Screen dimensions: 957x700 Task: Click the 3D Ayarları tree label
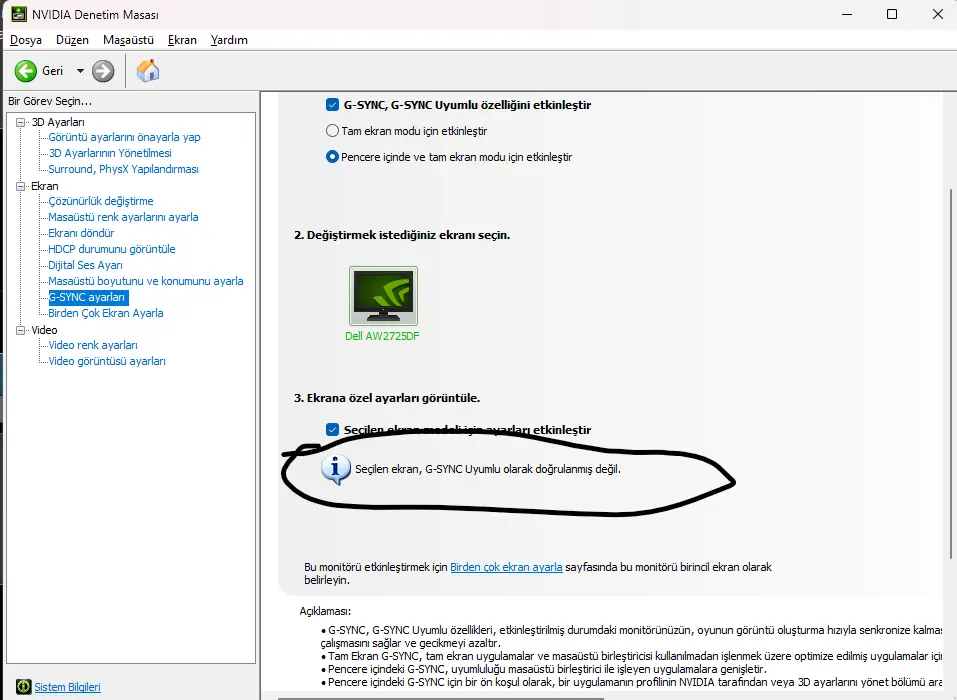click(58, 122)
